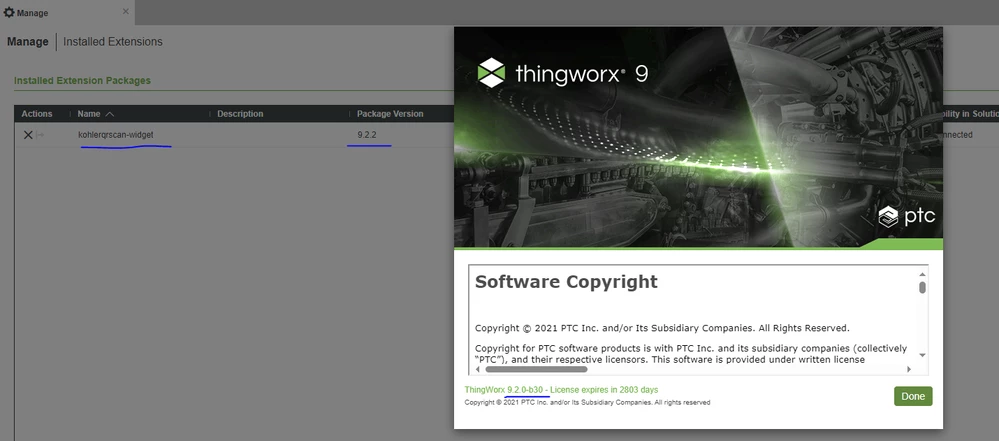The width and height of the screenshot is (999, 441).
Task: Click the Actions column header
Action: click(36, 113)
